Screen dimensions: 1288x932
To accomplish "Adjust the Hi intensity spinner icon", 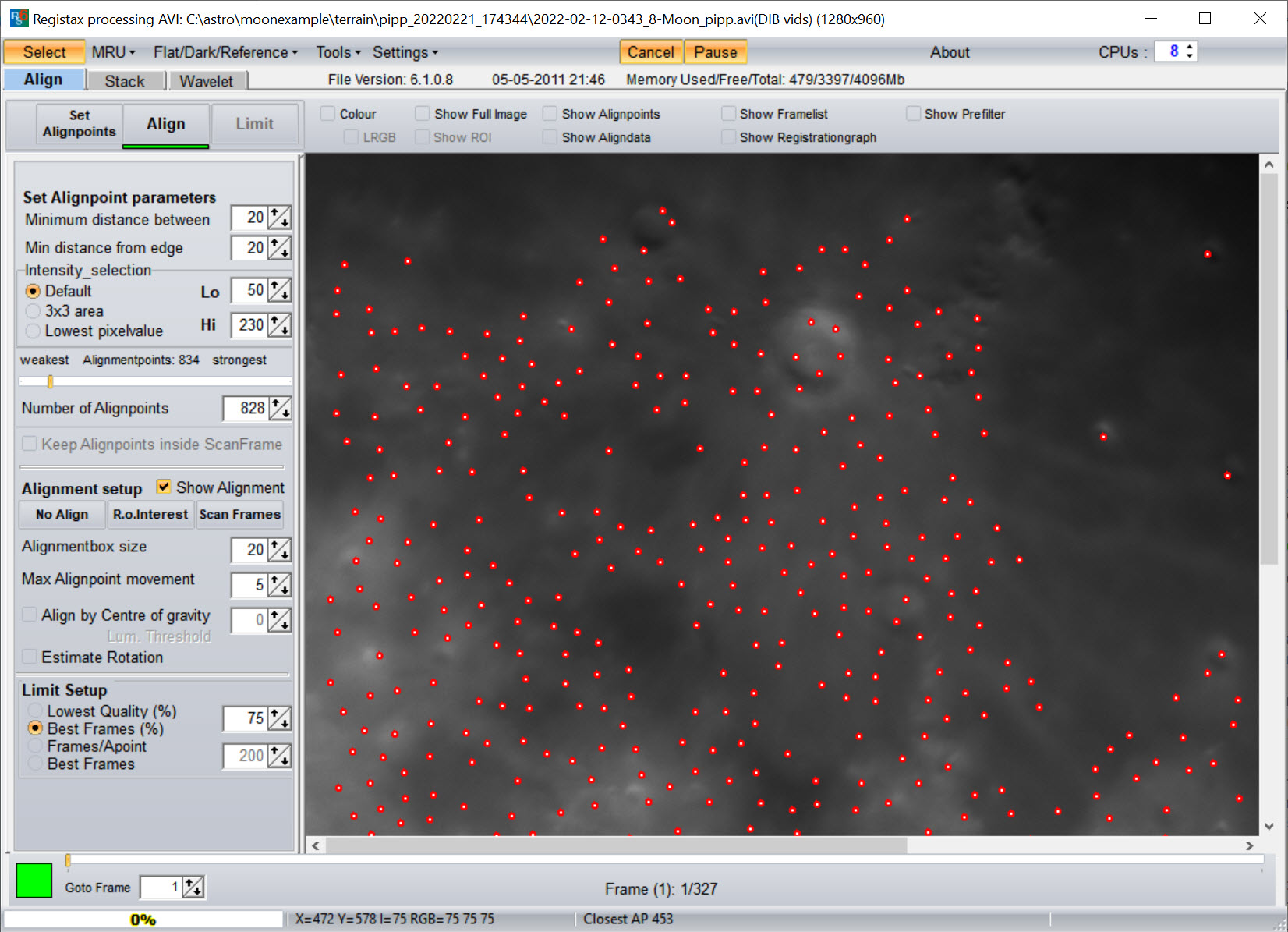I will pyautogui.click(x=279, y=325).
